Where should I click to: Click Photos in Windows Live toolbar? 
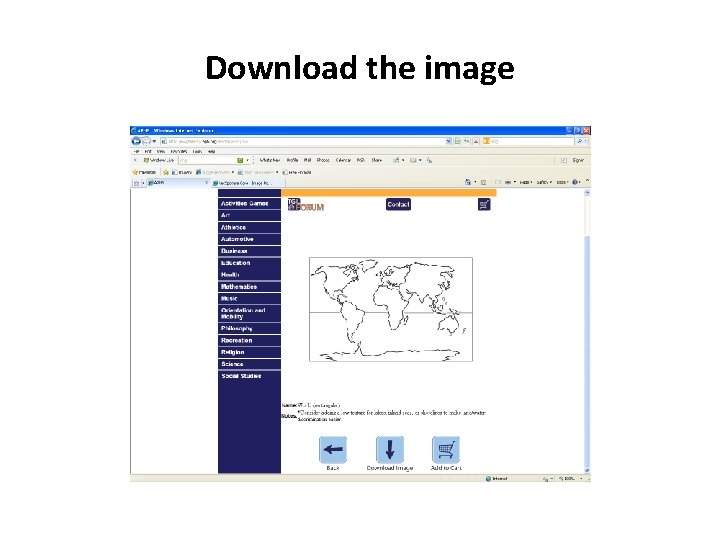coord(323,160)
